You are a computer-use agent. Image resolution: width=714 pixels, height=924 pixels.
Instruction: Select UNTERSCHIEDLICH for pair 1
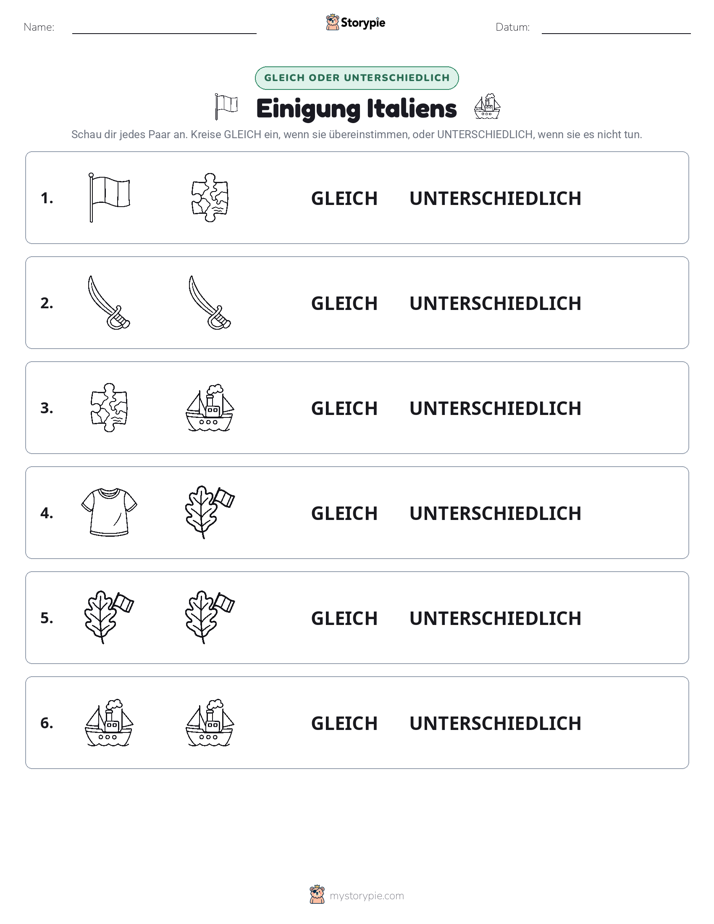(x=495, y=199)
